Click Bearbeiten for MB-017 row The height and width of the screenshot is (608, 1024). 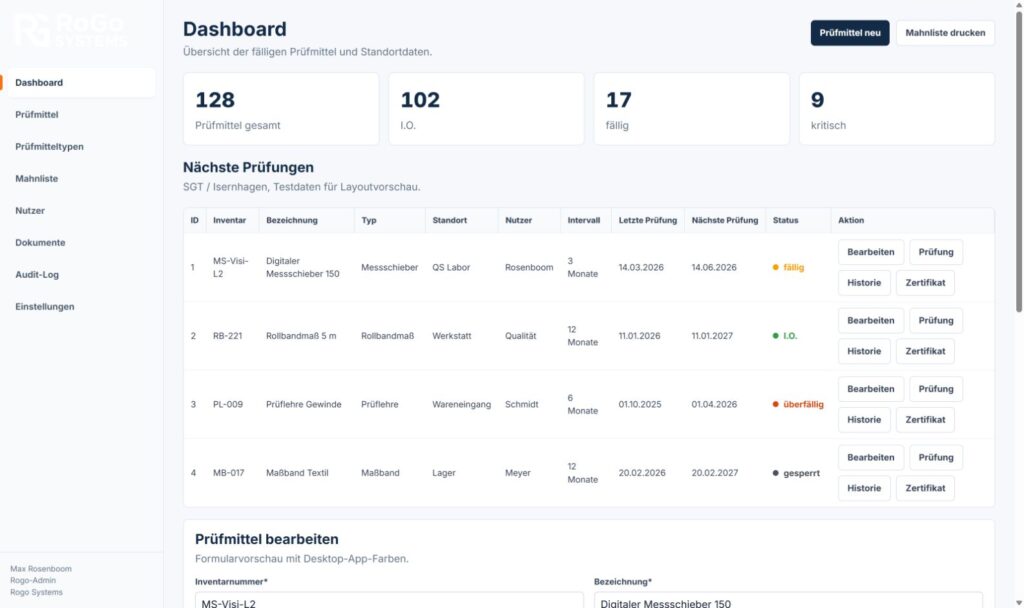tap(871, 458)
